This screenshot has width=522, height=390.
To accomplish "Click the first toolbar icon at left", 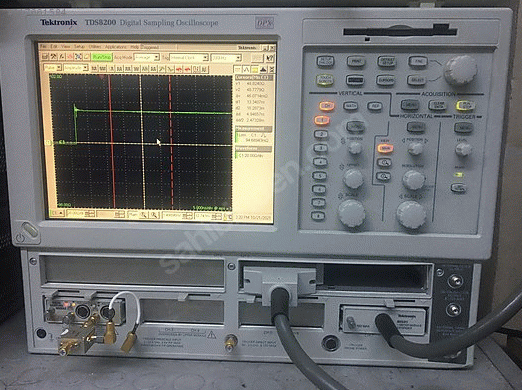I will click(x=45, y=57).
